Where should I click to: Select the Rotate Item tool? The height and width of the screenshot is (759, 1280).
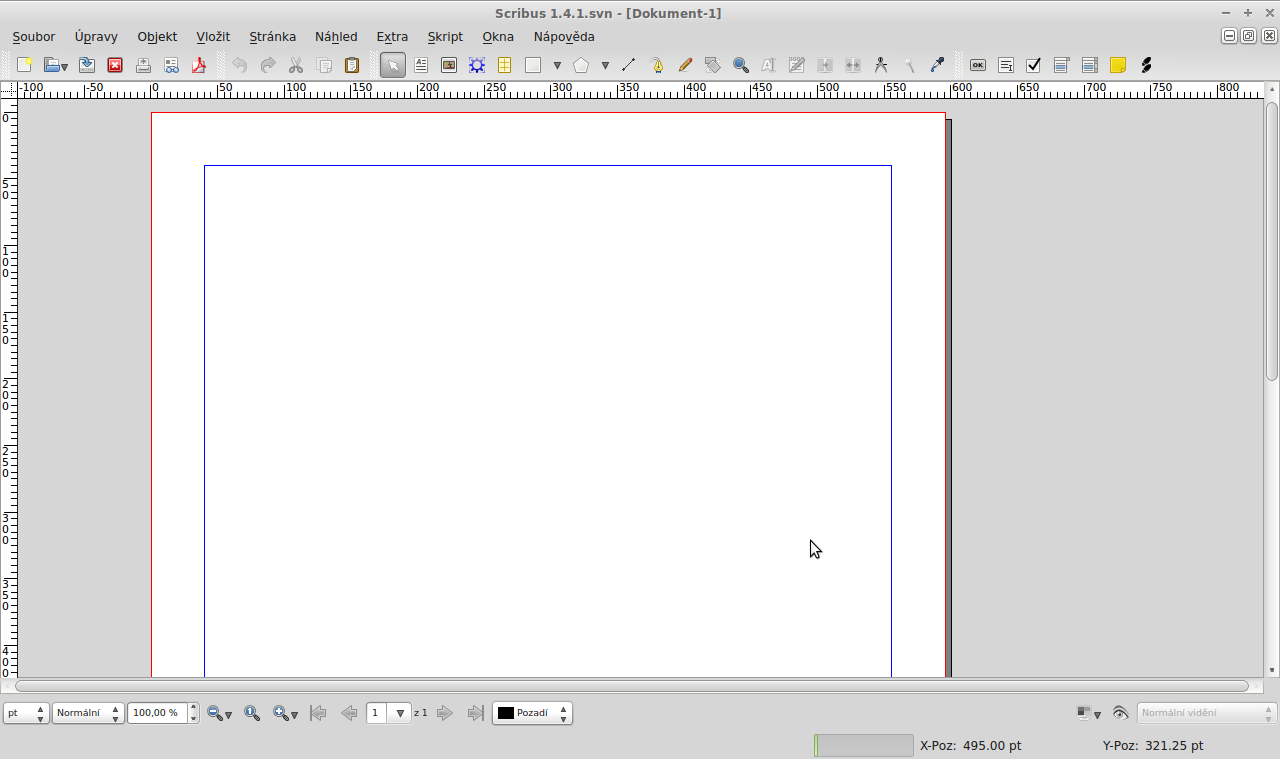(x=713, y=65)
